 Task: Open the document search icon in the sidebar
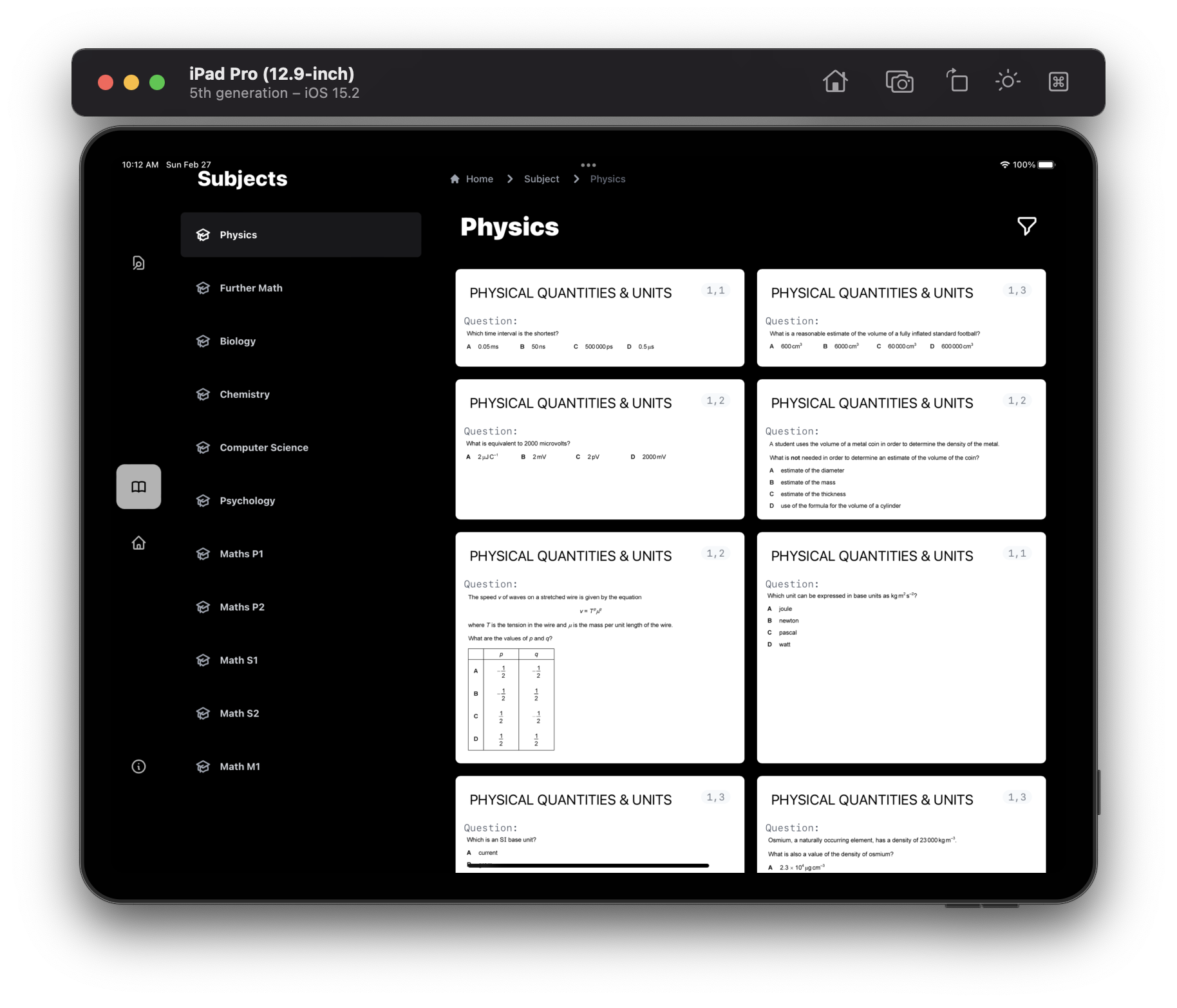coord(138,263)
